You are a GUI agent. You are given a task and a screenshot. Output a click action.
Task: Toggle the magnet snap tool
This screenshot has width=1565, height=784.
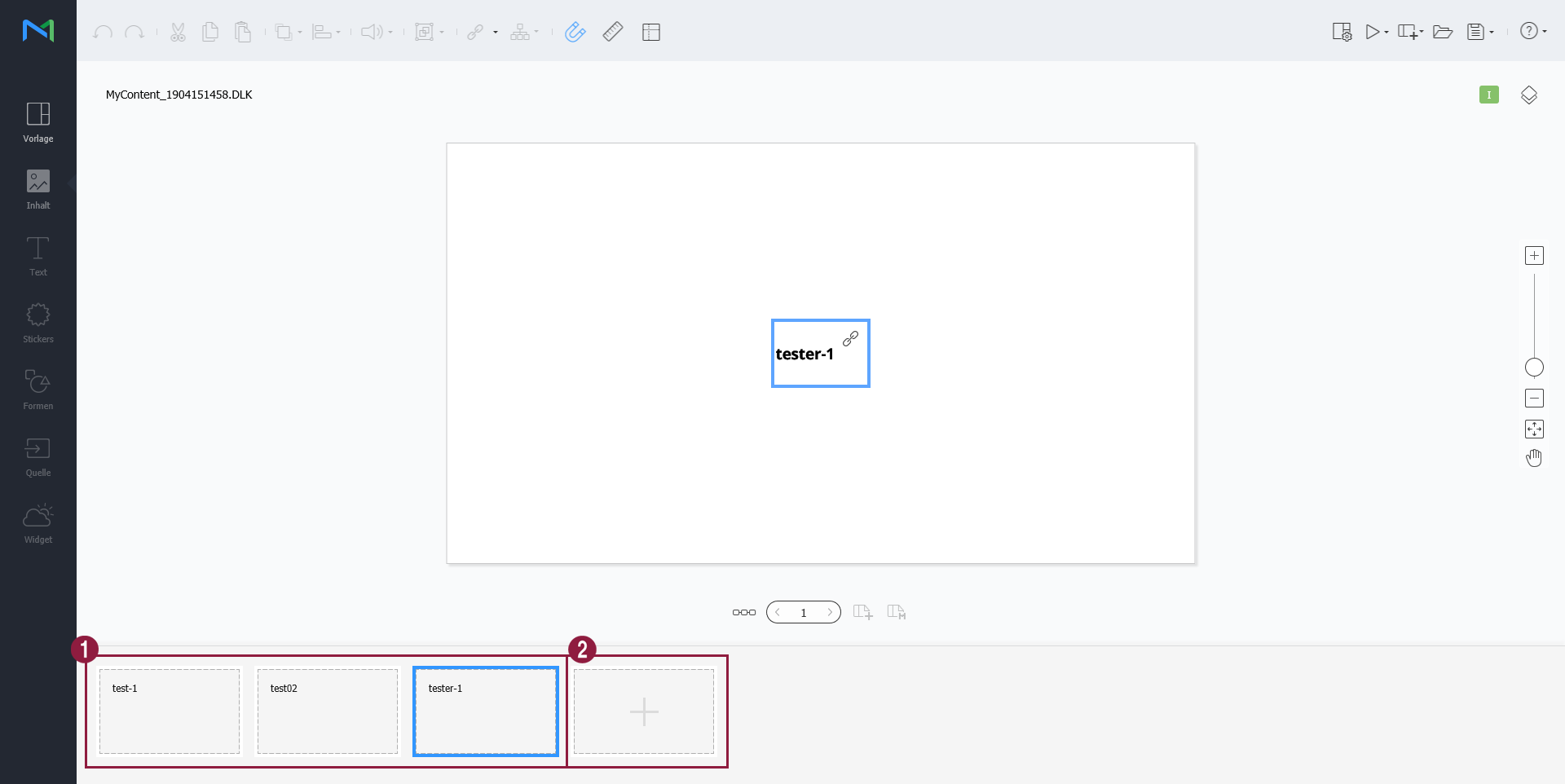(x=575, y=32)
